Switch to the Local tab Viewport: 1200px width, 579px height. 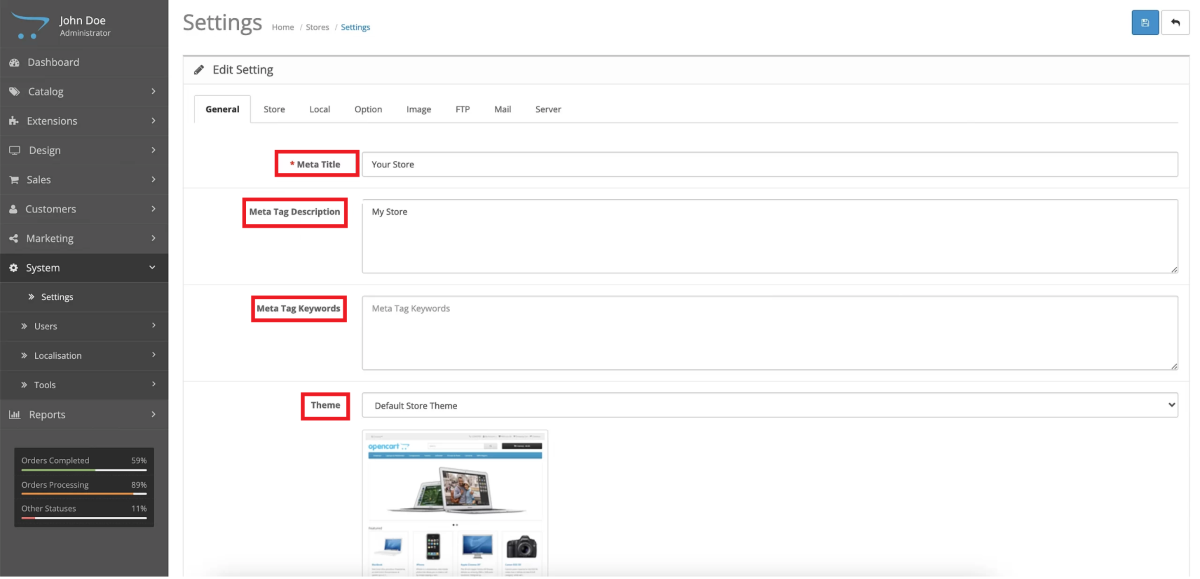pyautogui.click(x=320, y=109)
